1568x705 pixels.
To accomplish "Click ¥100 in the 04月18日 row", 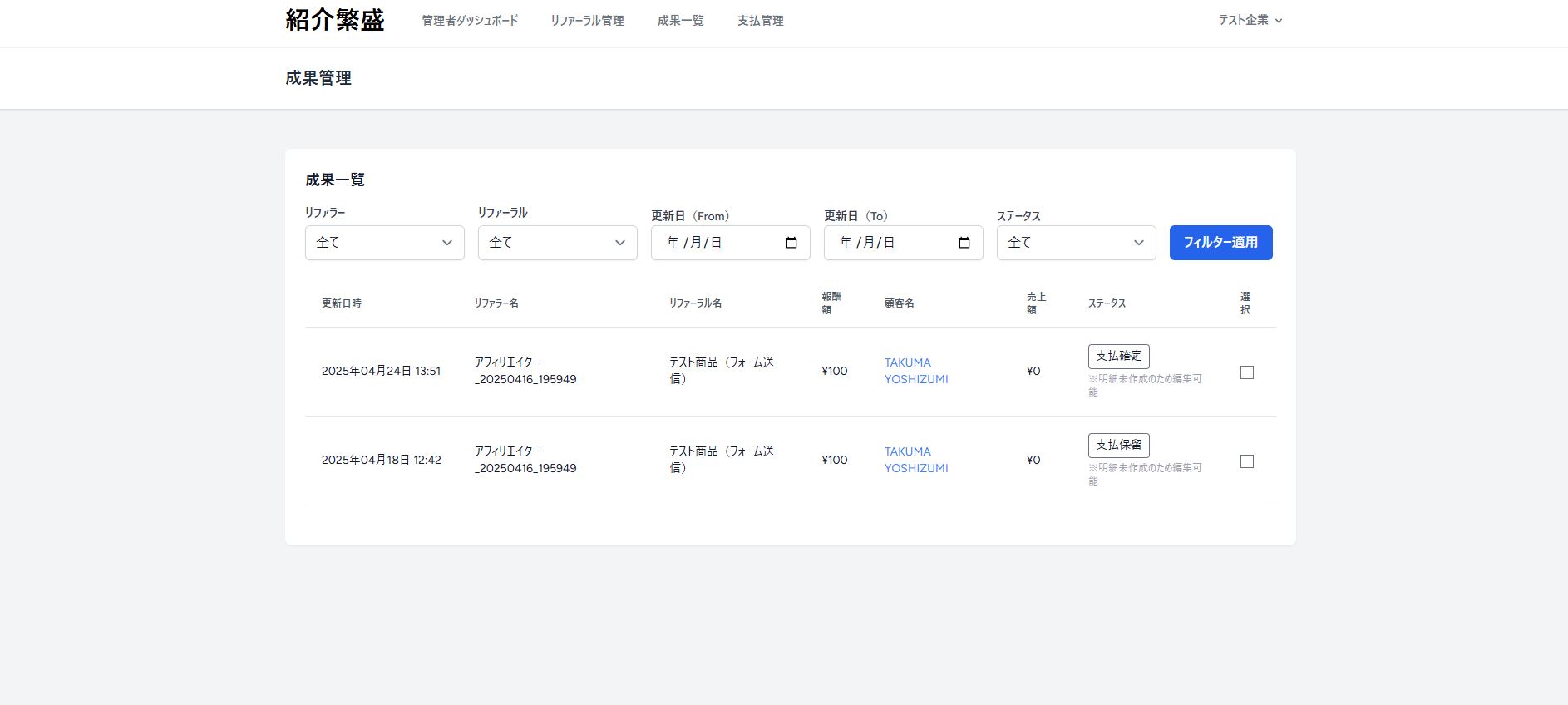I will click(835, 460).
